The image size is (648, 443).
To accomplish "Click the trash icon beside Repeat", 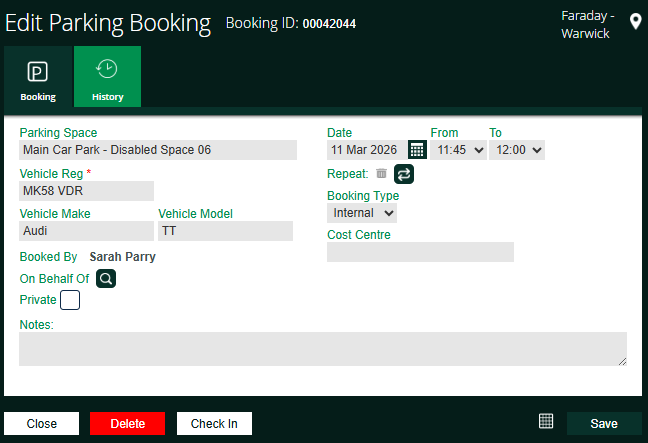I will (x=381, y=173).
